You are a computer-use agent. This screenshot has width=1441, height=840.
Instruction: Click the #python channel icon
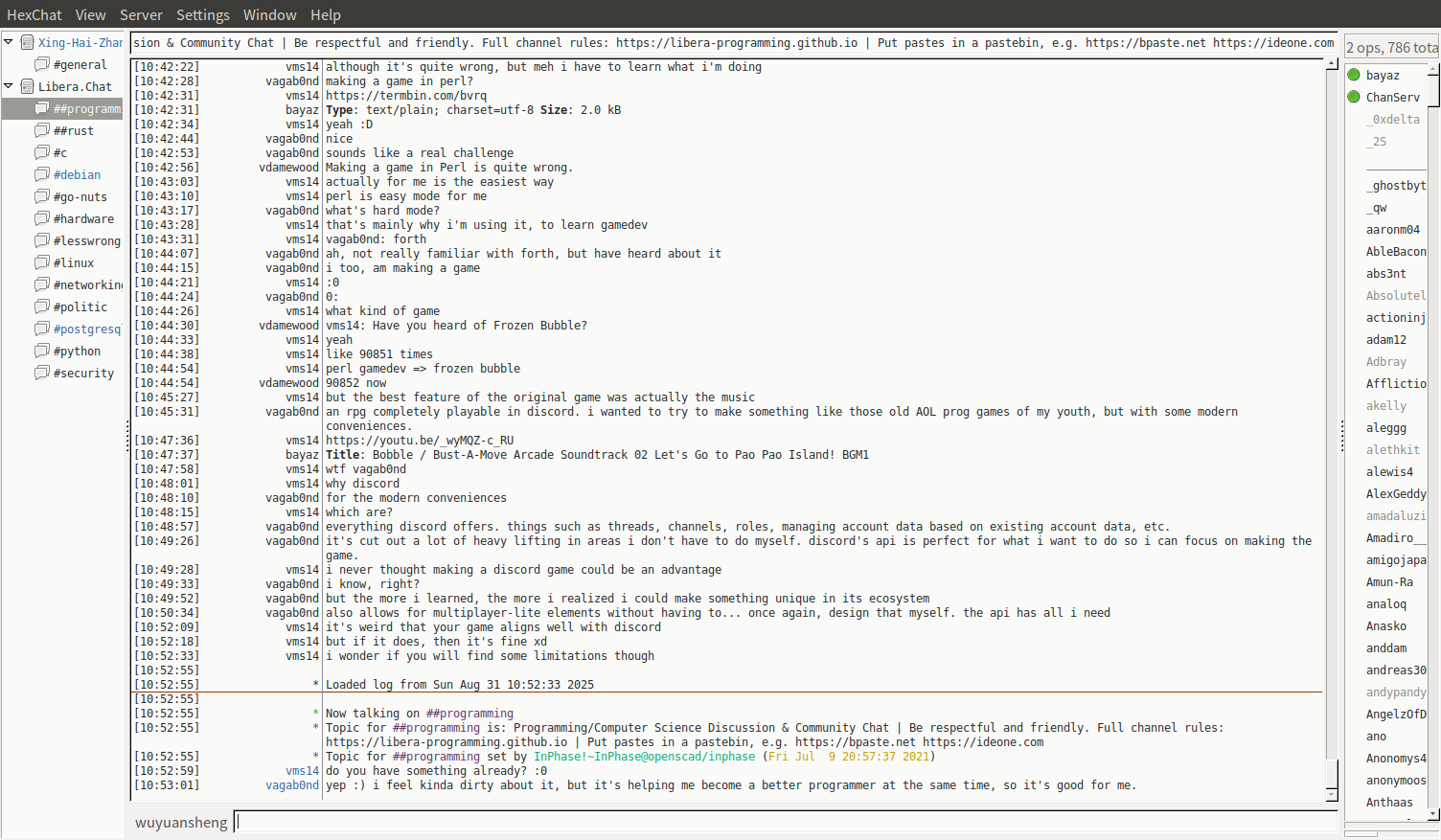pyautogui.click(x=42, y=351)
